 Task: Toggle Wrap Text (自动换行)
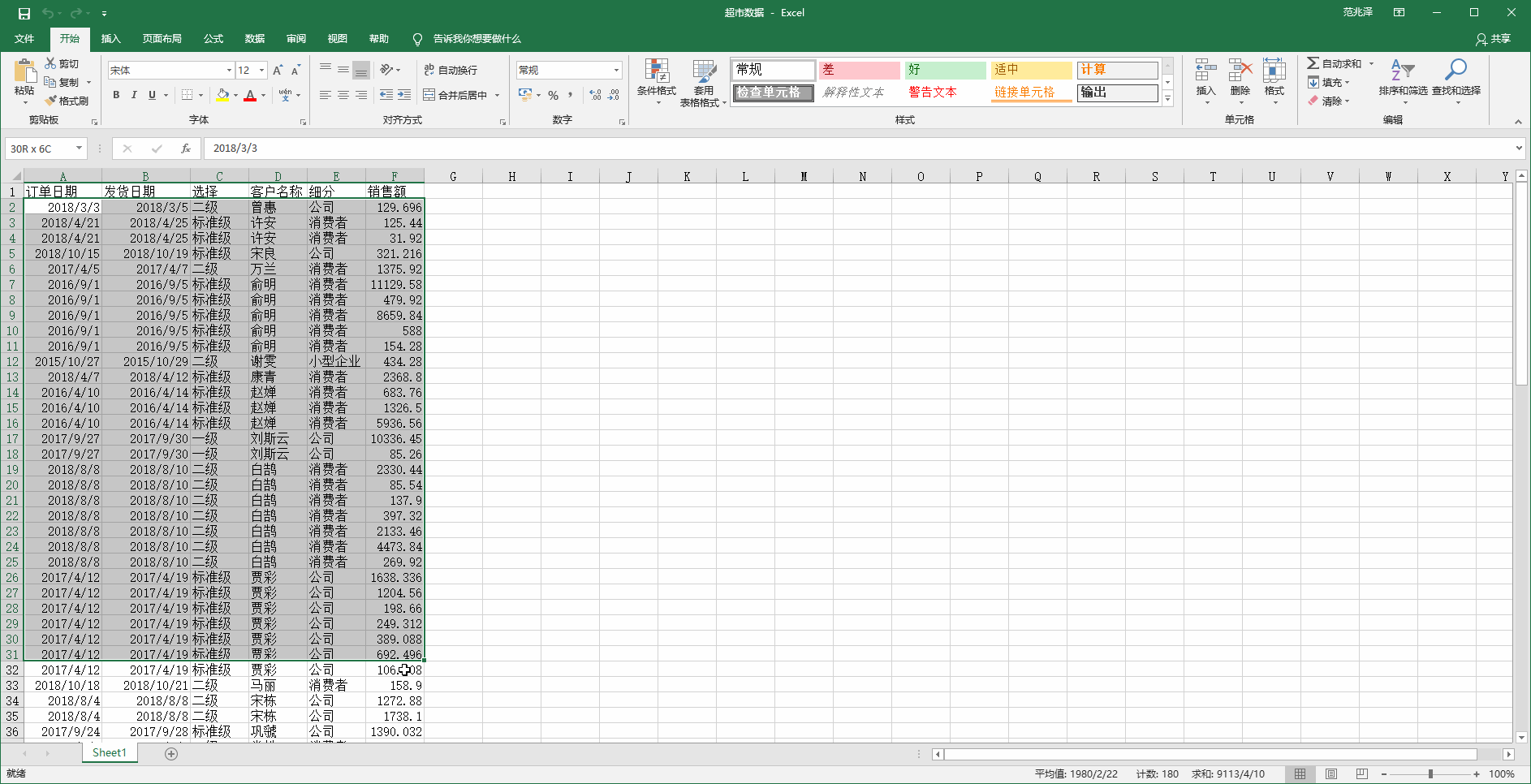tap(451, 70)
